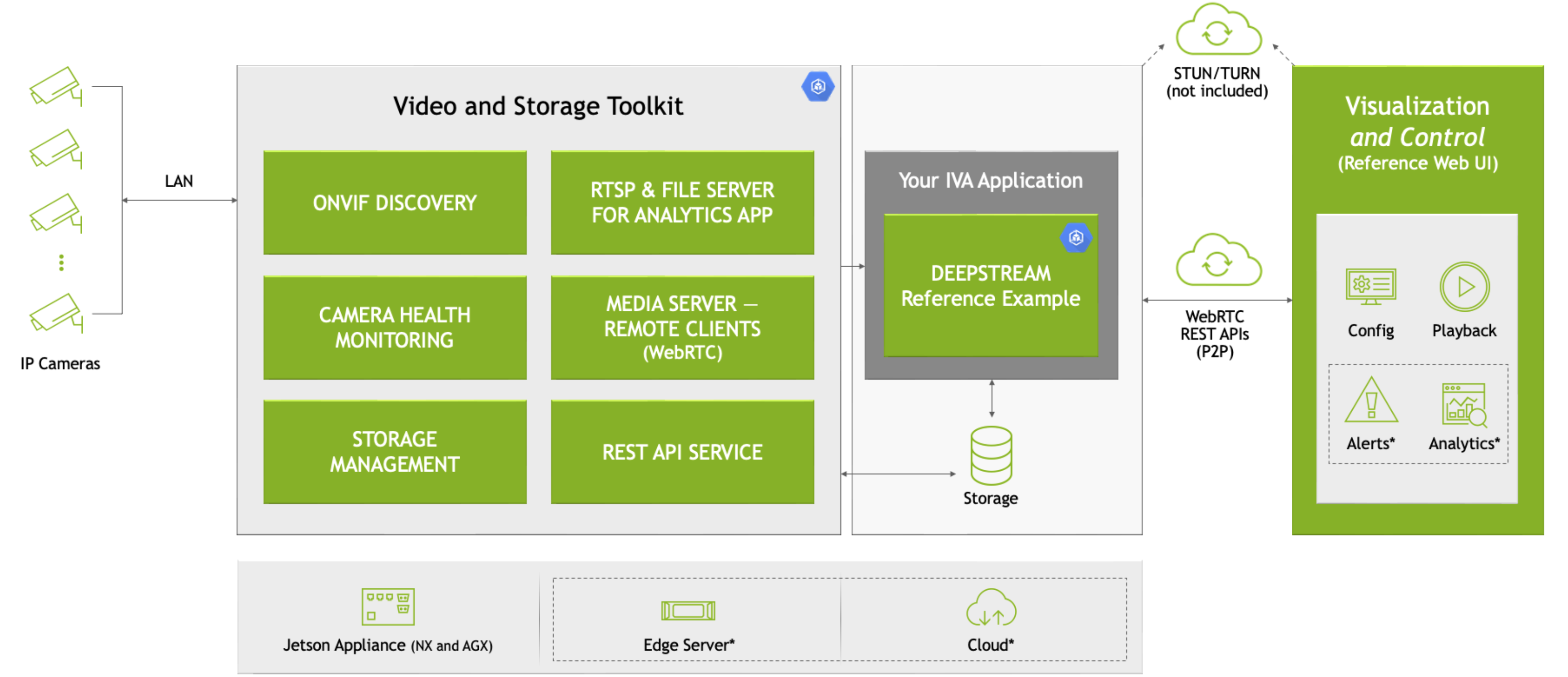This screenshot has height=677, width=1568.
Task: Select the STORAGE MANAGEMENT block
Action: click(394, 452)
